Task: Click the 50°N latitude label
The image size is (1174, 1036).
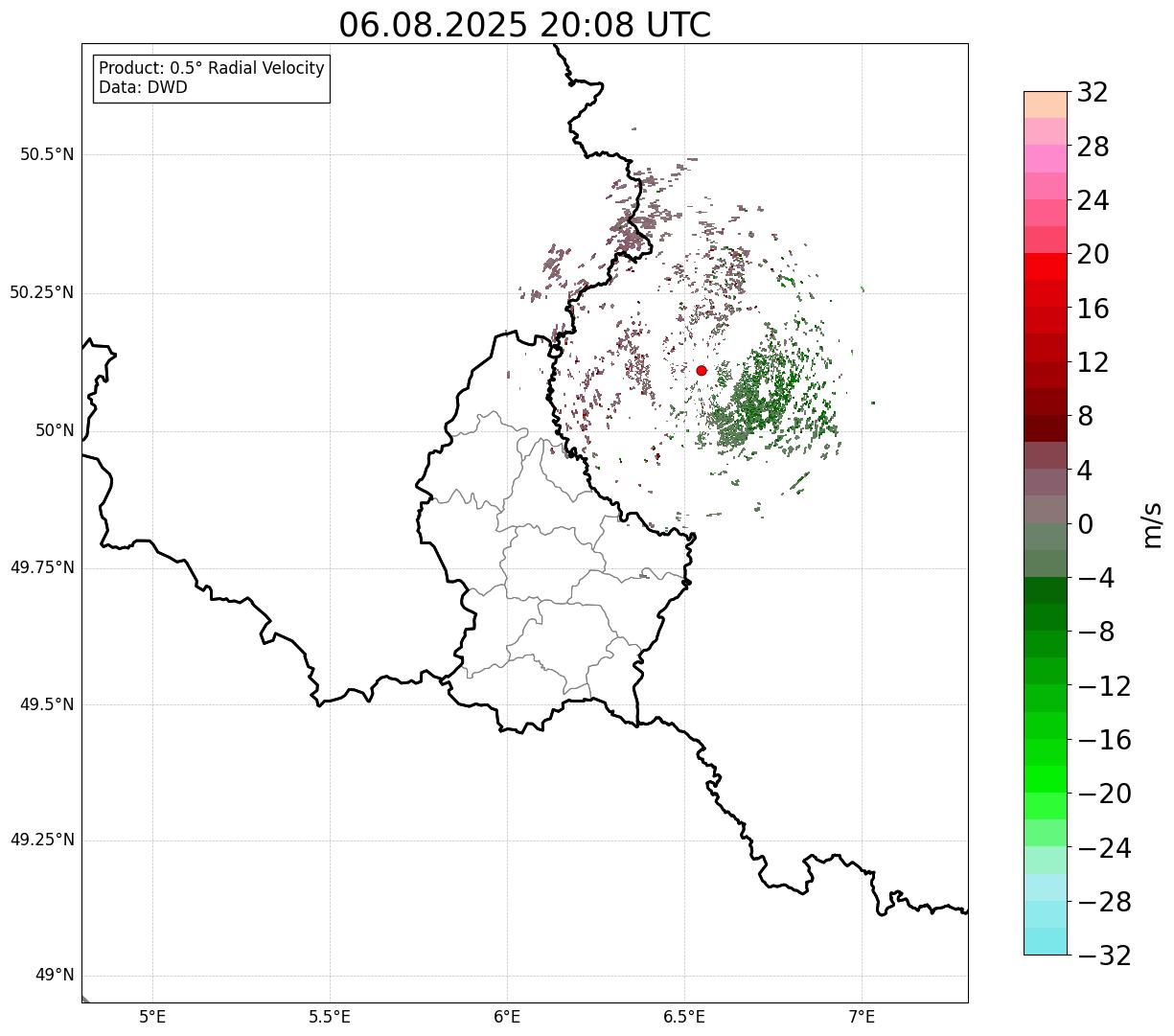Action: [x=55, y=430]
